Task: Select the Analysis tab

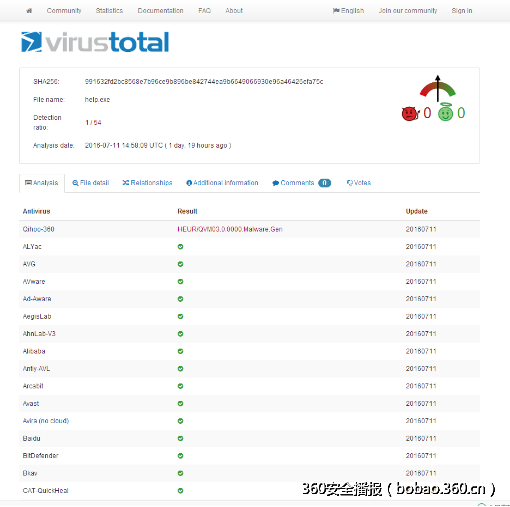Action: pos(42,183)
